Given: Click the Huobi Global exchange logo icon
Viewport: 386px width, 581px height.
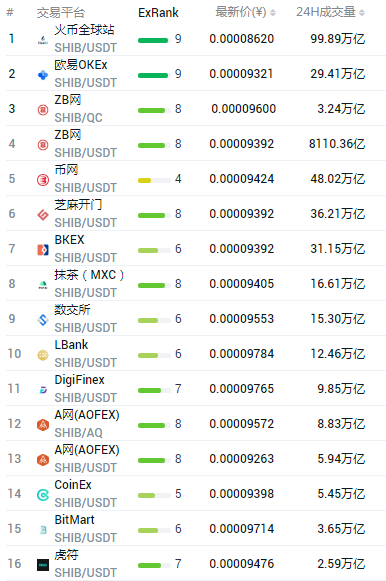Looking at the screenshot, I should pyautogui.click(x=43, y=40).
